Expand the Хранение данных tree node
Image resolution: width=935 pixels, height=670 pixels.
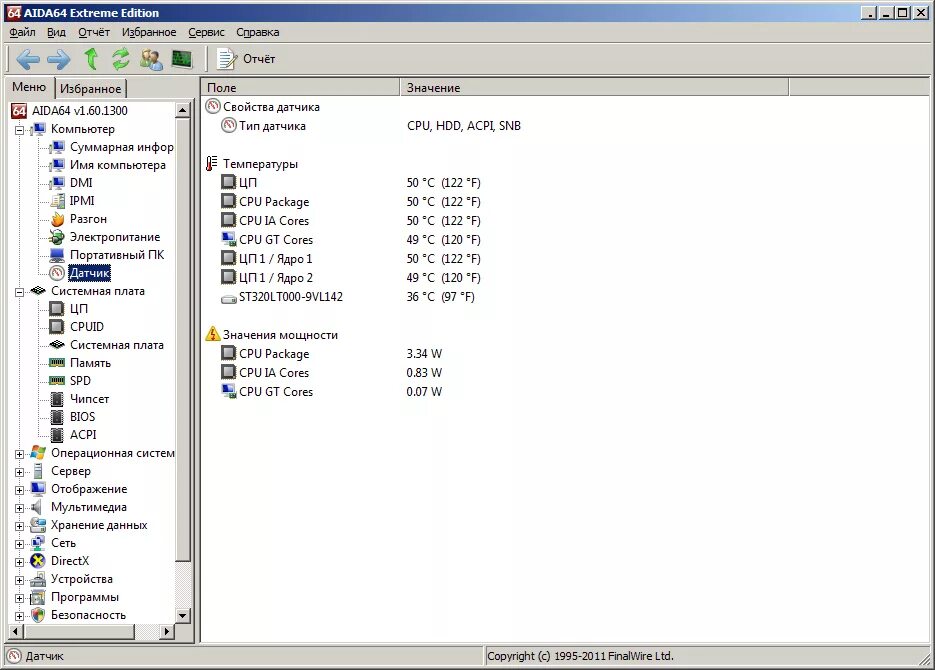[20, 526]
